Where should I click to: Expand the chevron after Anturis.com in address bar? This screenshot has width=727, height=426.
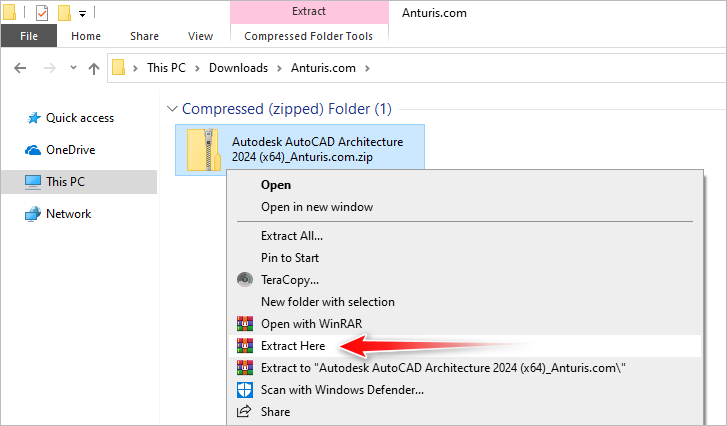tap(367, 69)
